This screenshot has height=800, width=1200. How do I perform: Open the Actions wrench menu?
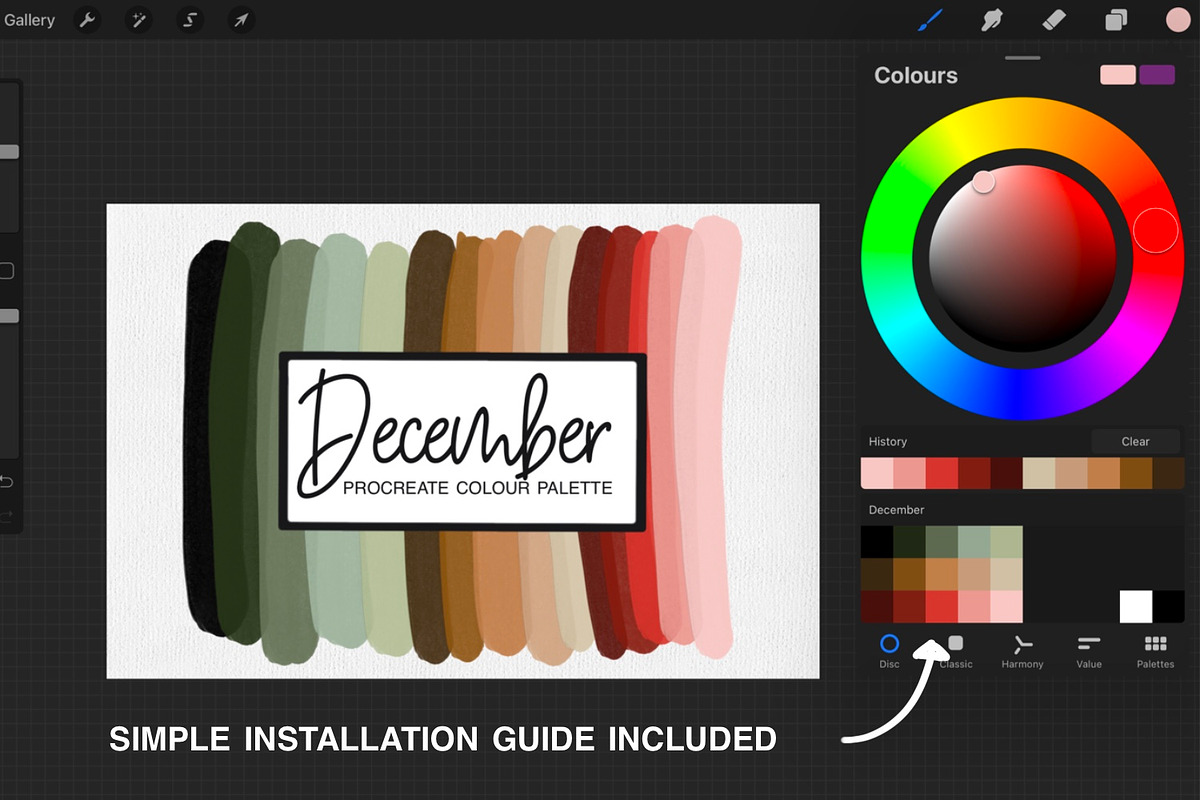click(x=88, y=20)
